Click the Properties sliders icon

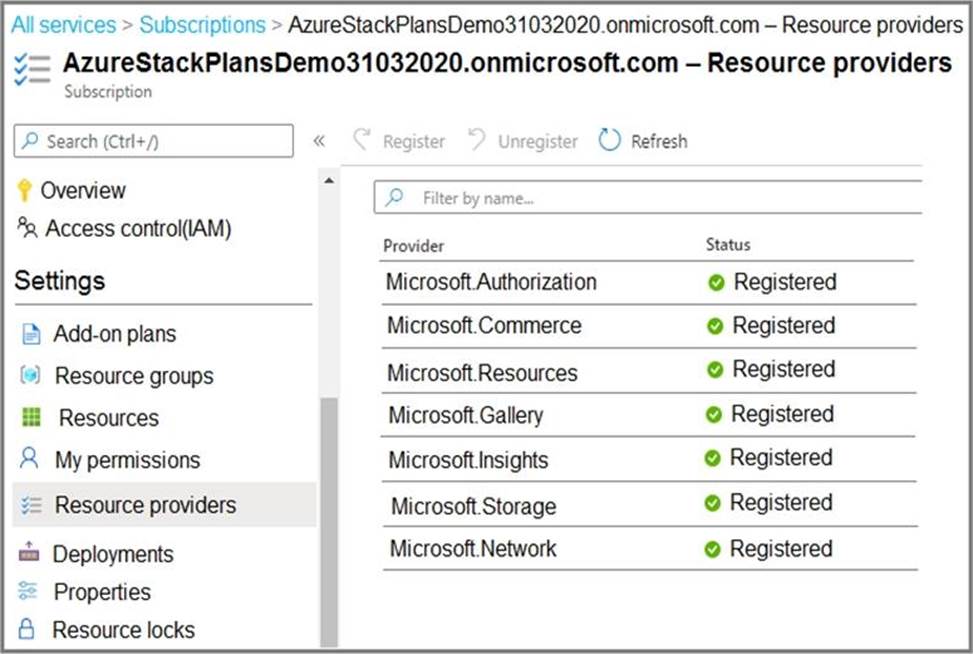28,590
